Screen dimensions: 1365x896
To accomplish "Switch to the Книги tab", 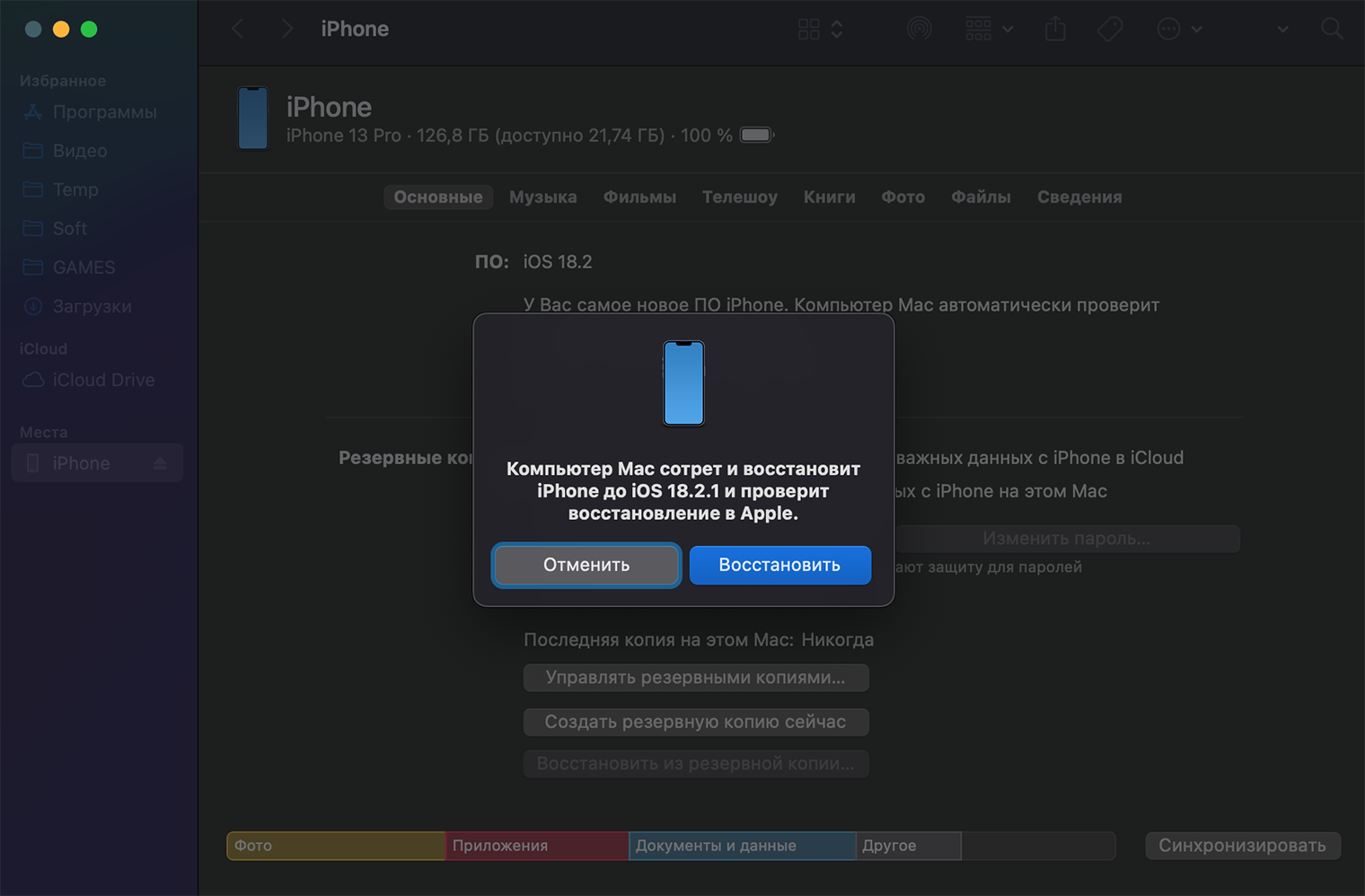I will tap(830, 197).
